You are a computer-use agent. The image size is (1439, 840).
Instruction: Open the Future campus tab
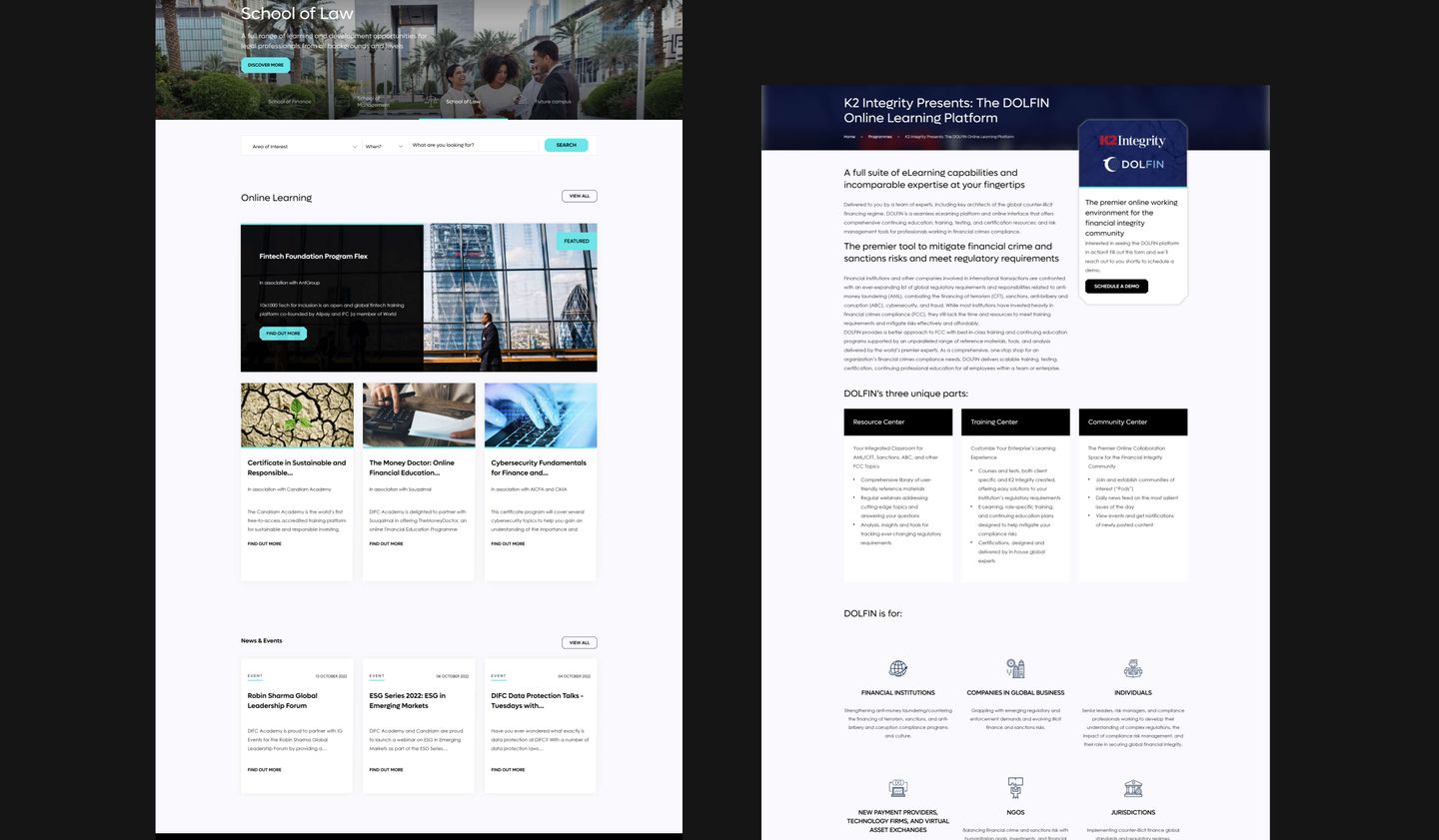[x=552, y=101]
